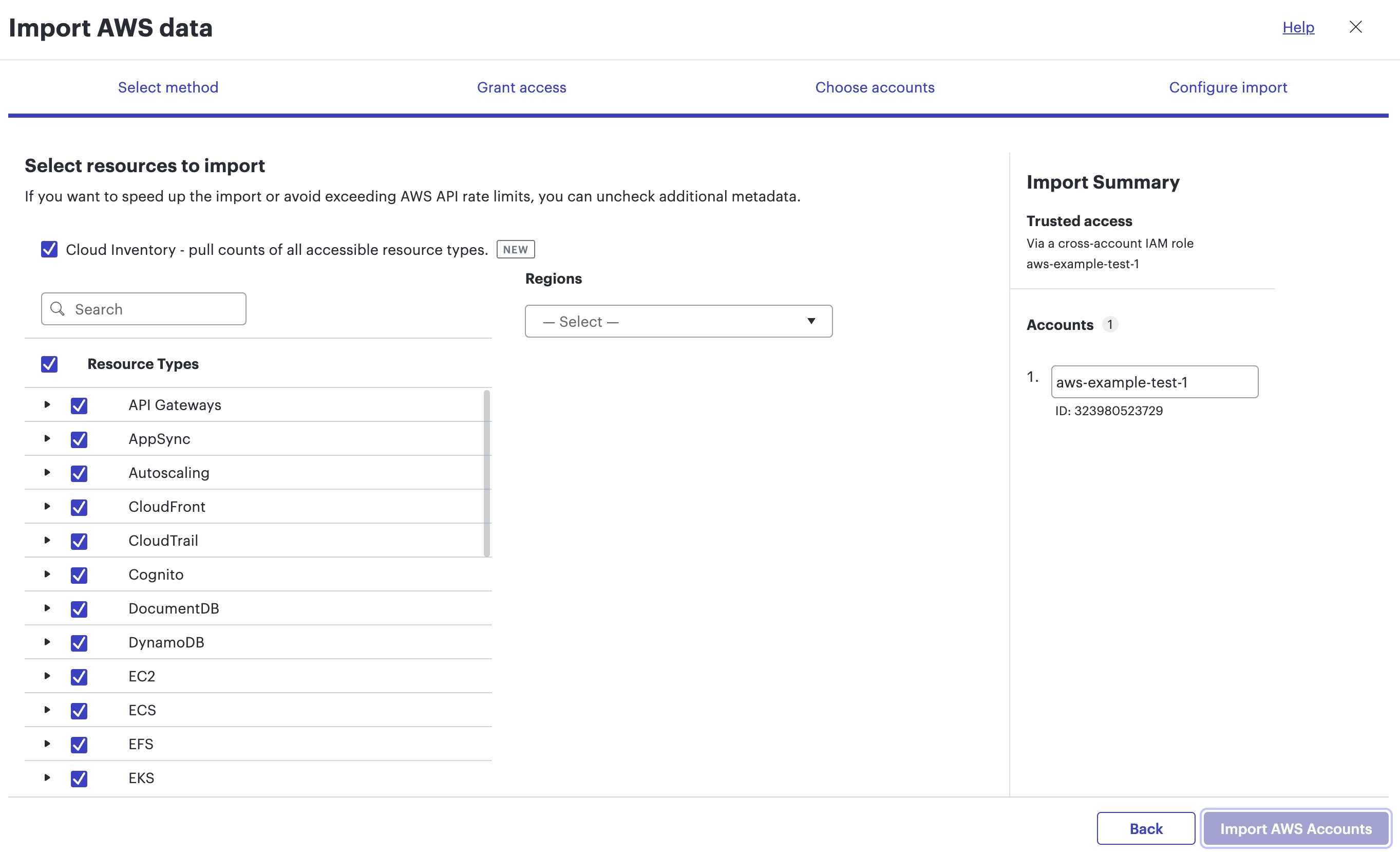Uncheck the Cognito resource type

[80, 575]
